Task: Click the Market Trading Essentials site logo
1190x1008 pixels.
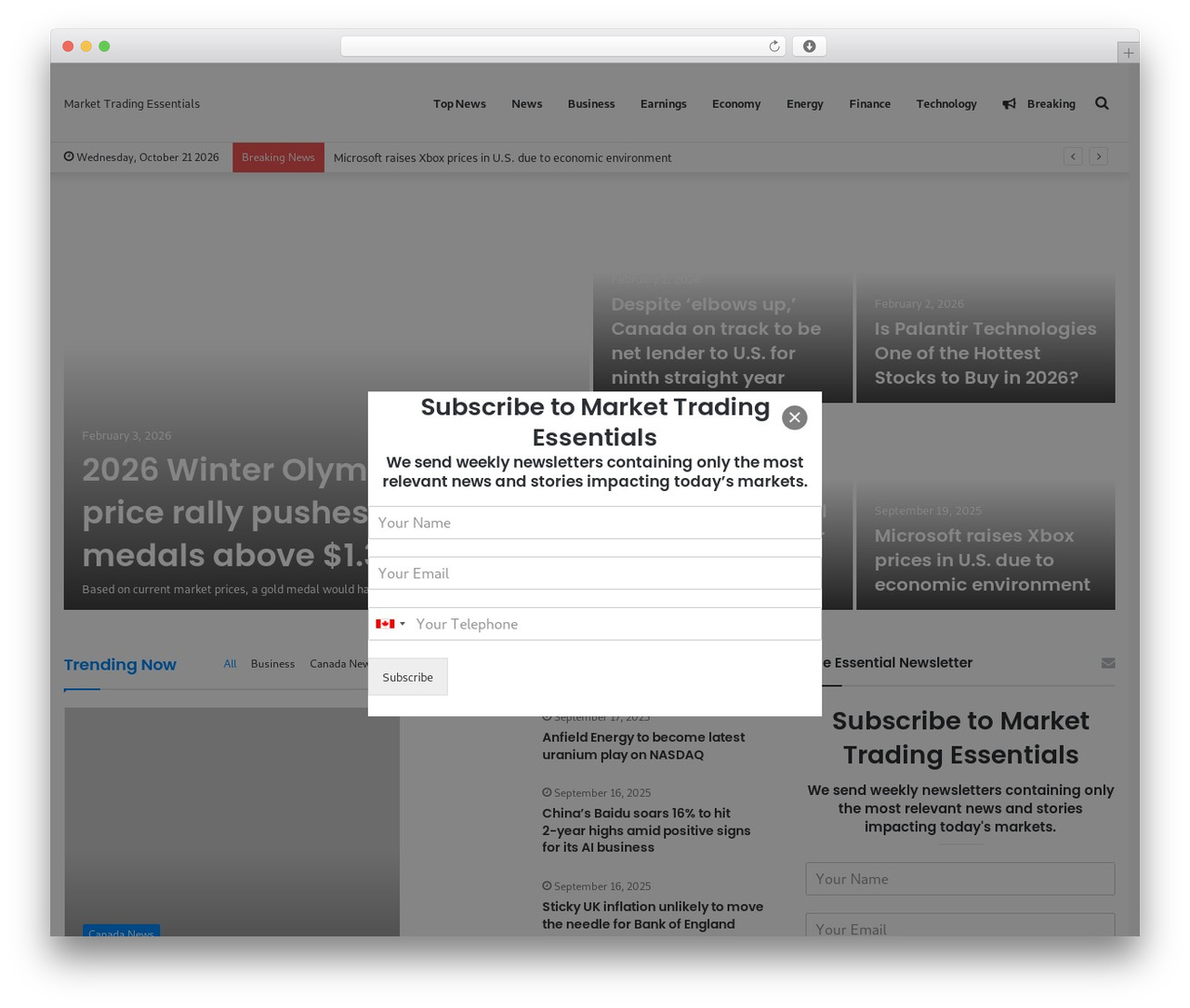Action: [132, 104]
